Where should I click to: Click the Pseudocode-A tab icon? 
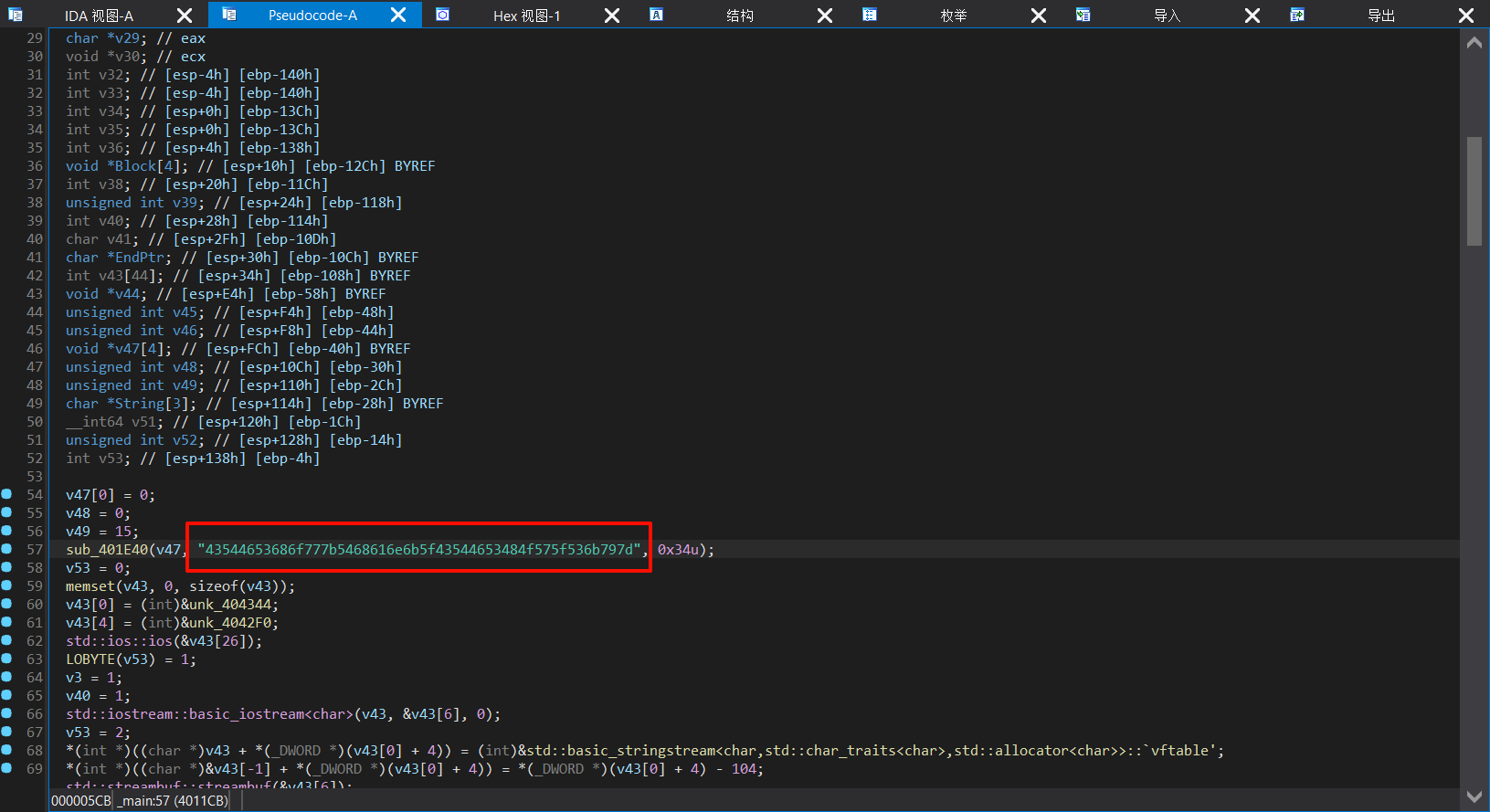tap(229, 15)
